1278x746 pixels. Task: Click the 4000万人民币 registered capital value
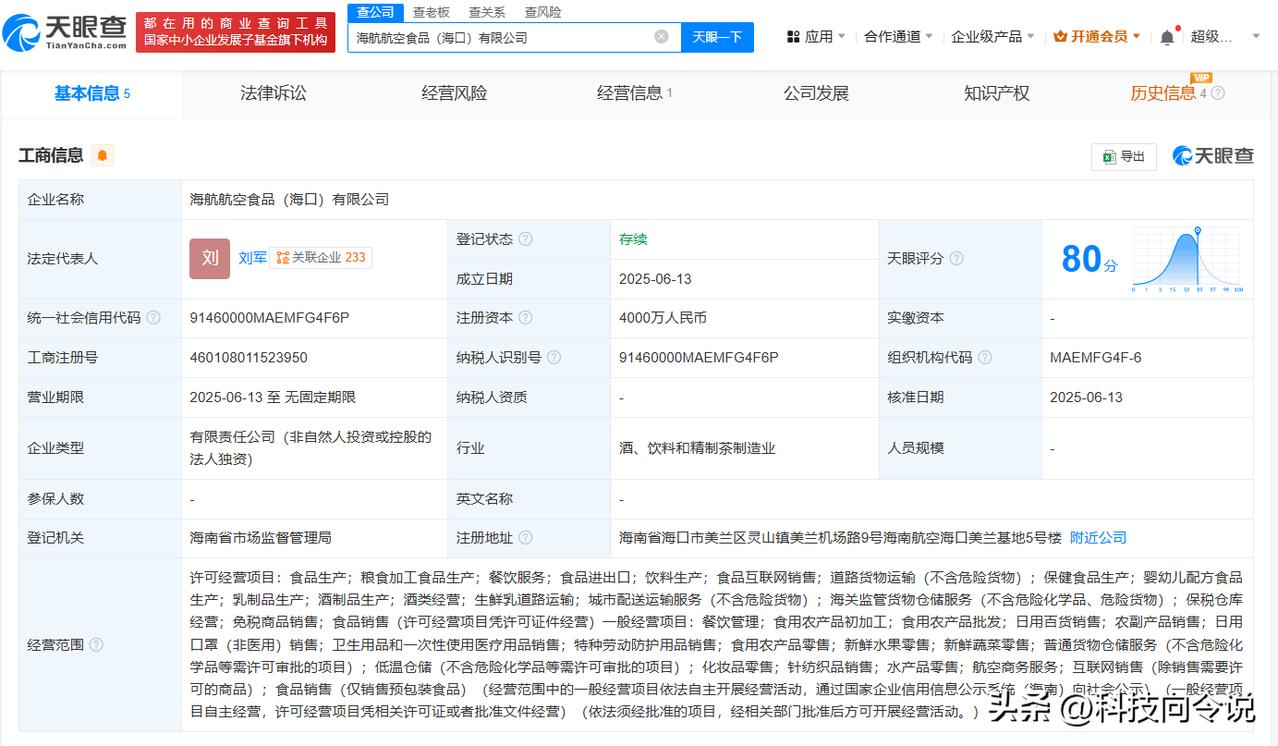pos(663,318)
